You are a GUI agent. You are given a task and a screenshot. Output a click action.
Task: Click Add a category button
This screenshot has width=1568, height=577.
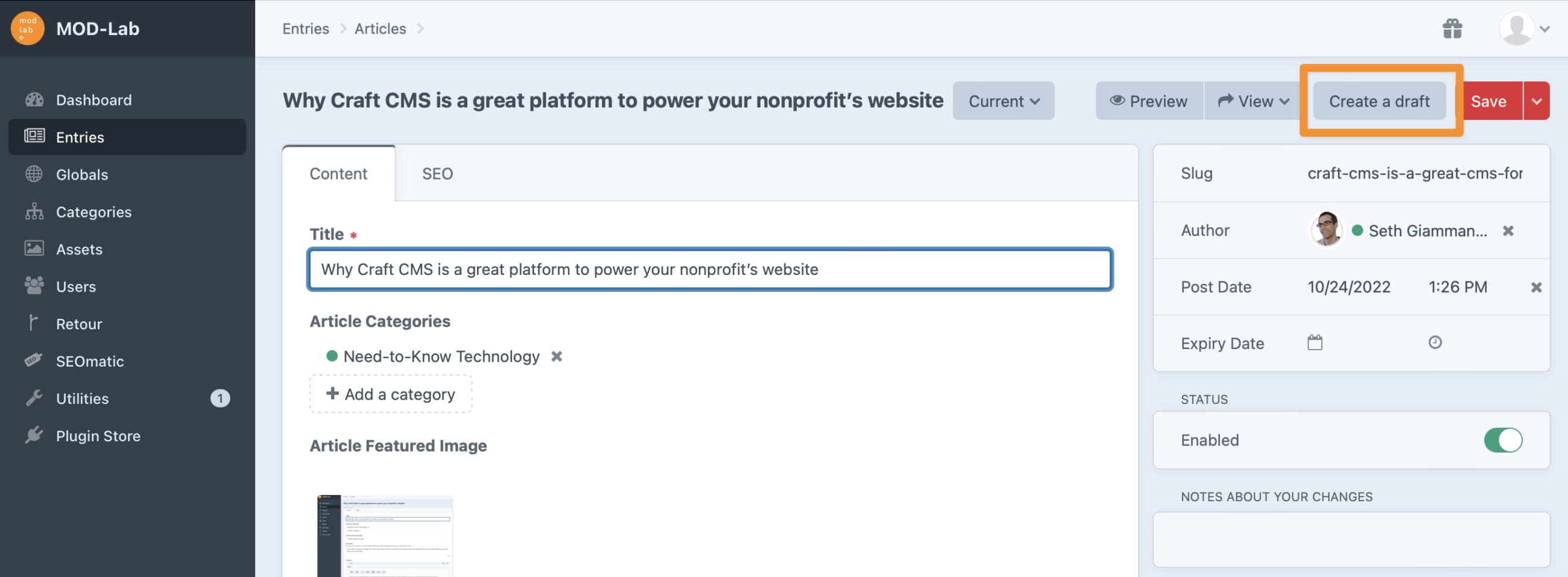pos(391,394)
